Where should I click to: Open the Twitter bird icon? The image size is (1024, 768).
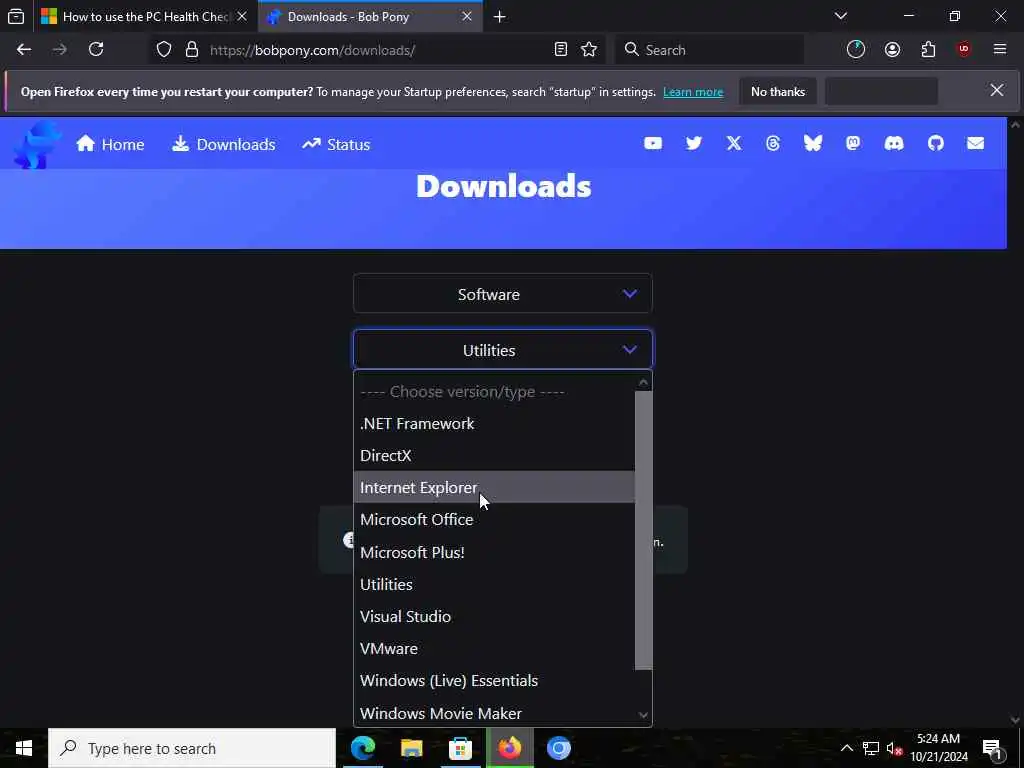694,143
